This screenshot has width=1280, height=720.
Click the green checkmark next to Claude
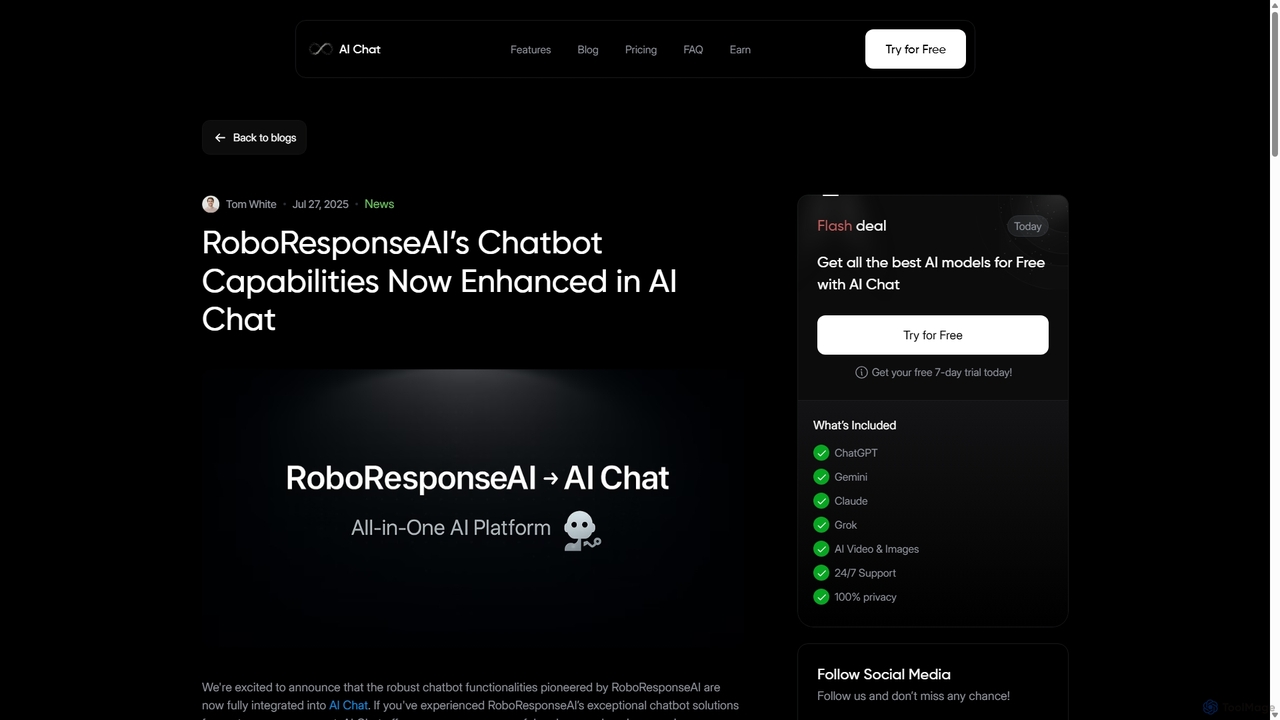(x=821, y=501)
